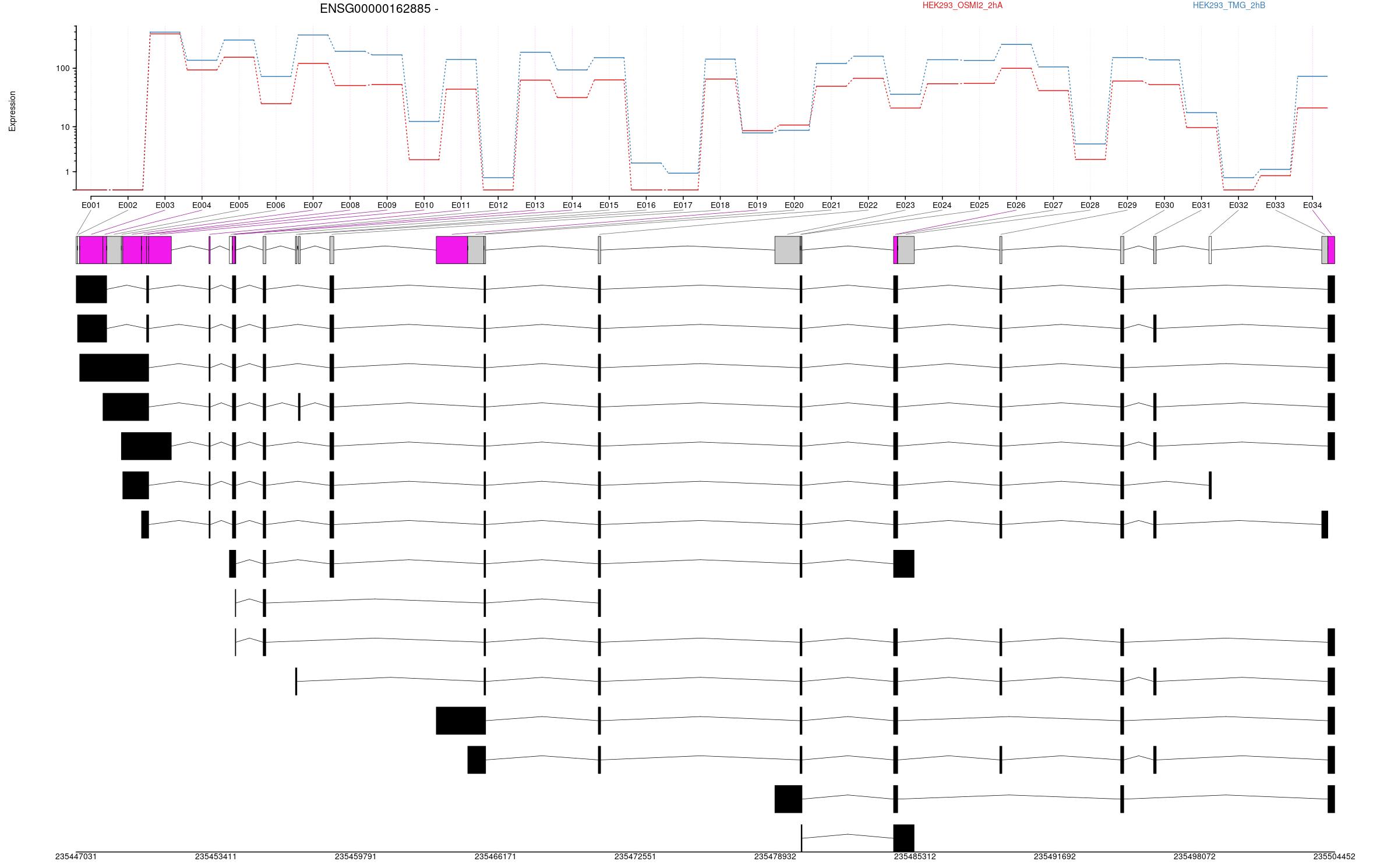Click exon label E024
The width and height of the screenshot is (1398, 868).
(x=942, y=205)
